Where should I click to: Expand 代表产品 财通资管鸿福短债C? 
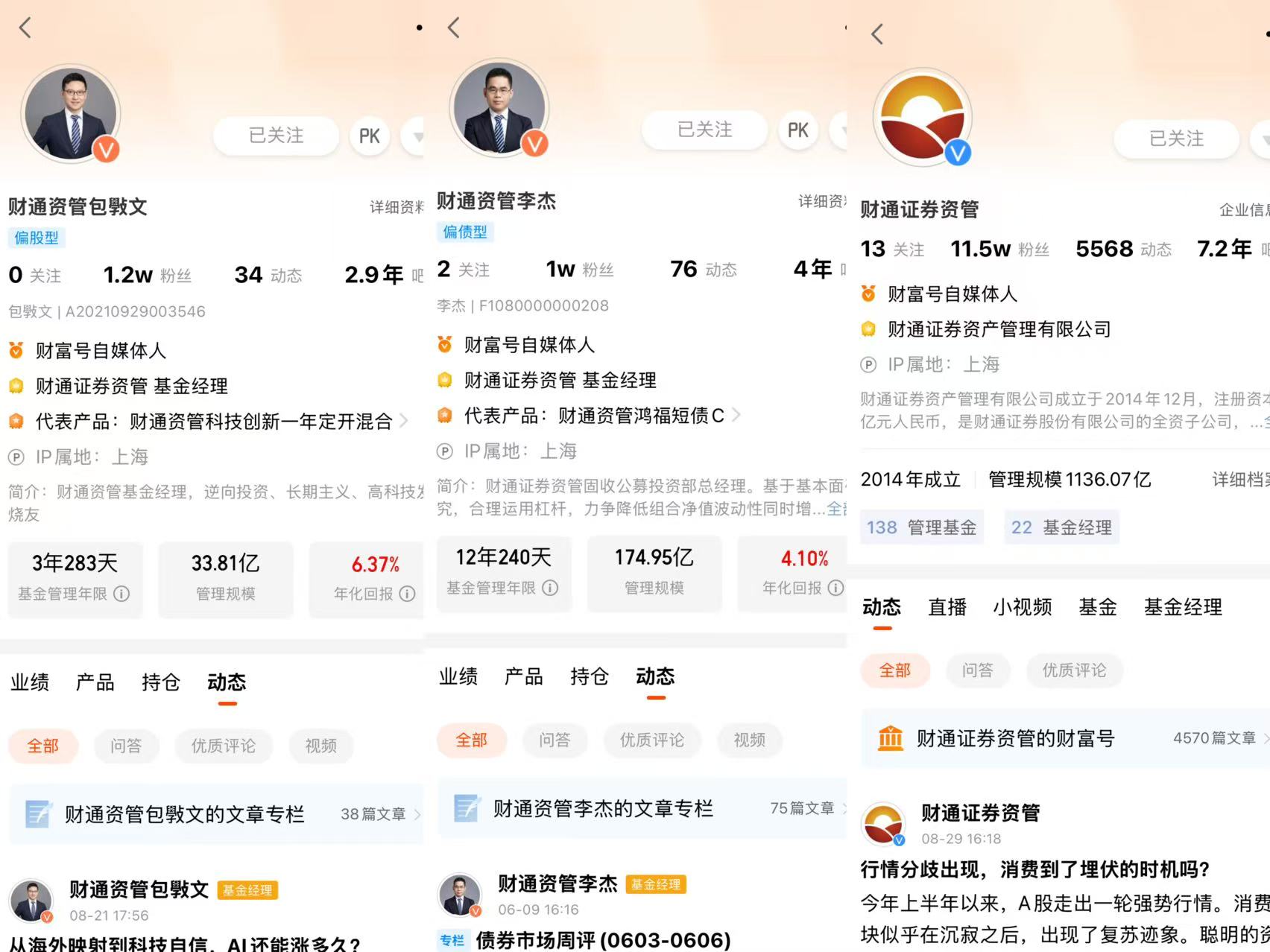589,415
